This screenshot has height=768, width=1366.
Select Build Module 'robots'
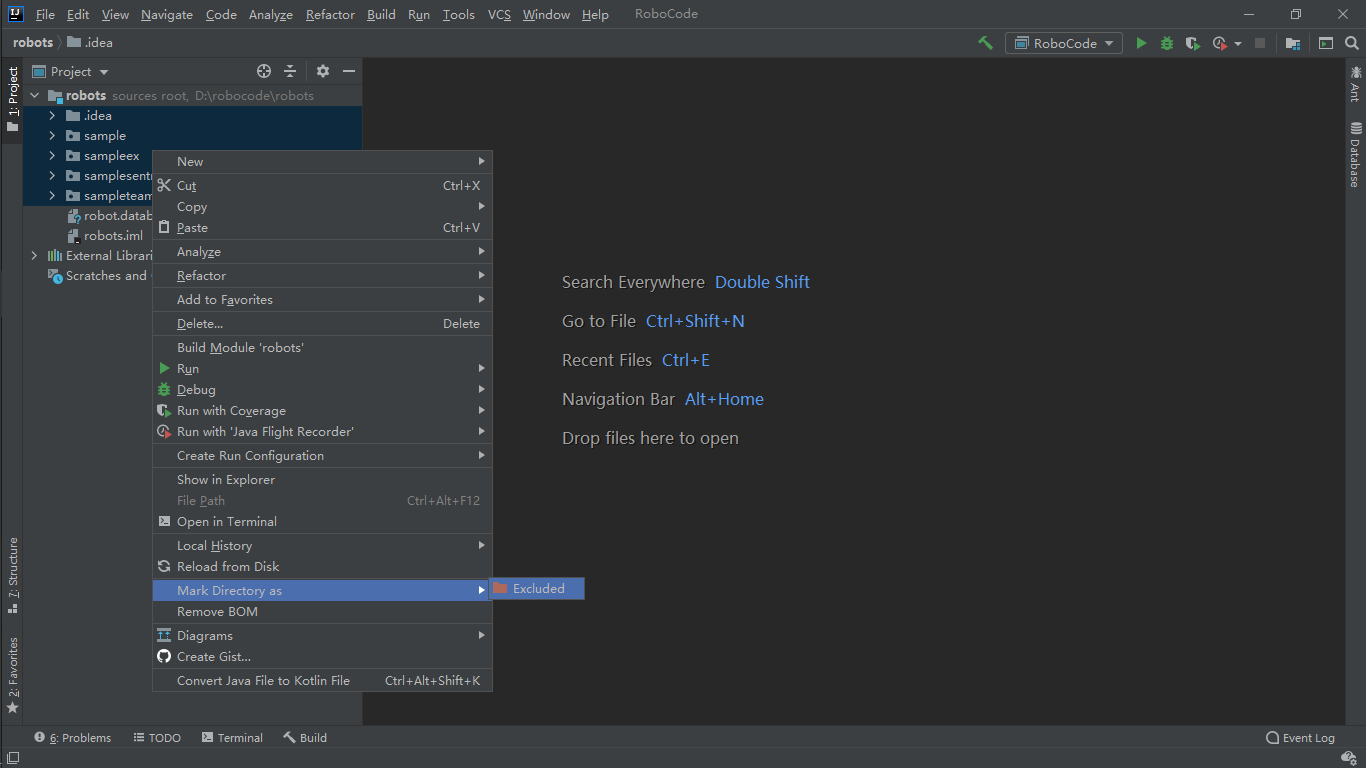coord(321,347)
